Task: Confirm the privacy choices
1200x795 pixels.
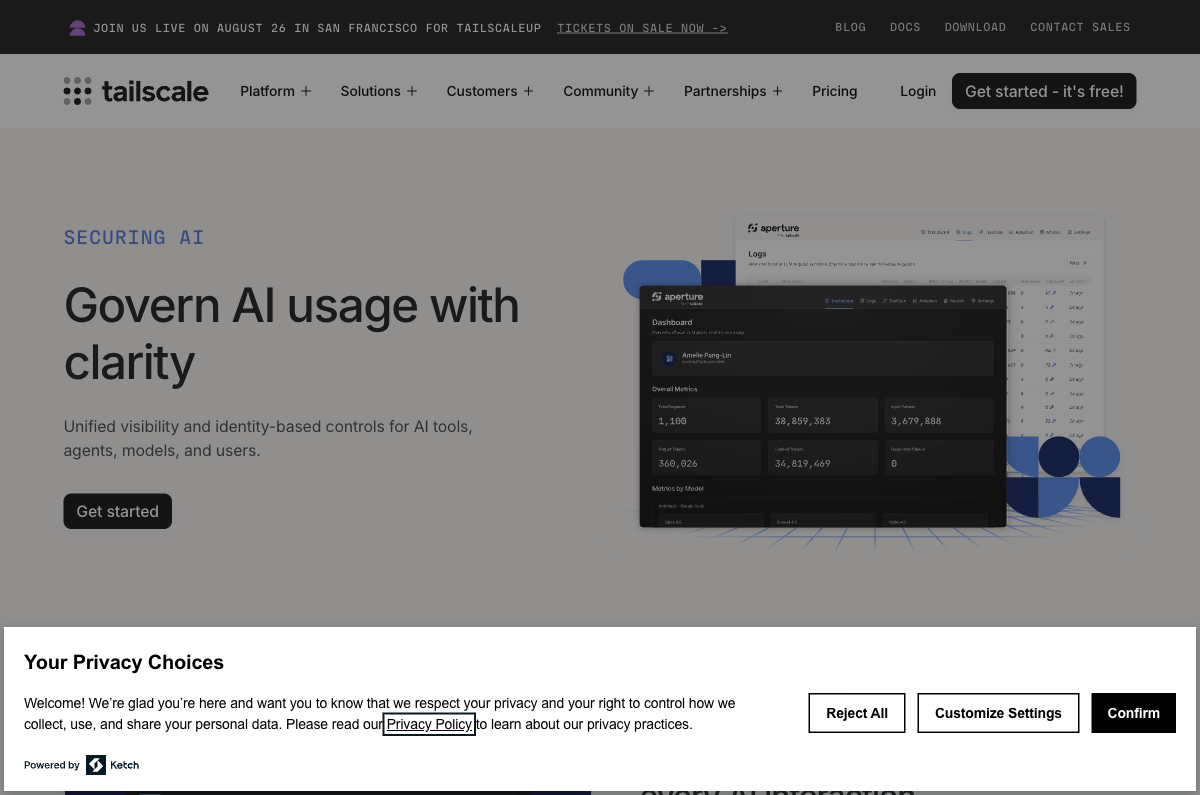Action: (x=1134, y=713)
